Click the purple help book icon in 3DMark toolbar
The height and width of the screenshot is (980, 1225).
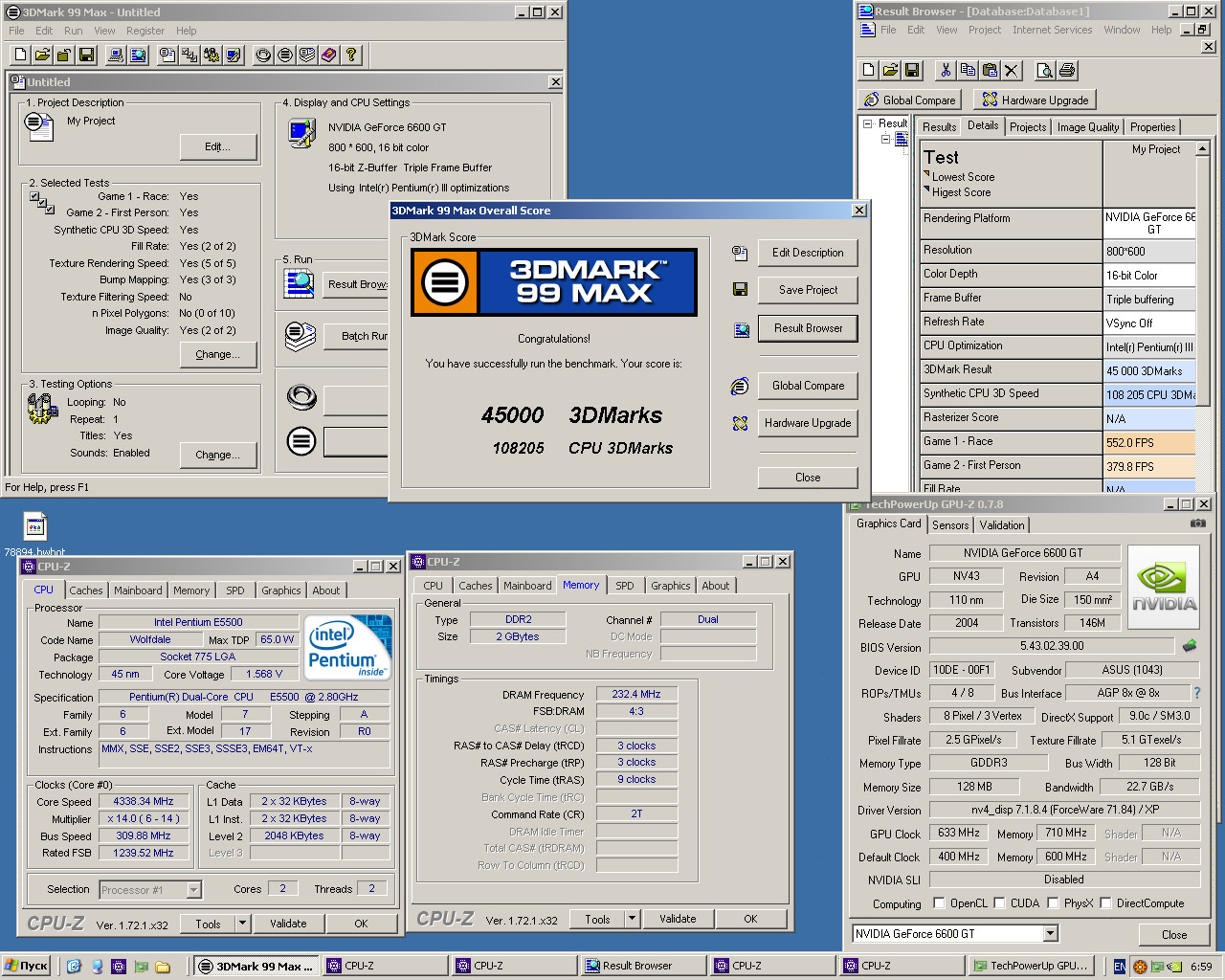[329, 55]
